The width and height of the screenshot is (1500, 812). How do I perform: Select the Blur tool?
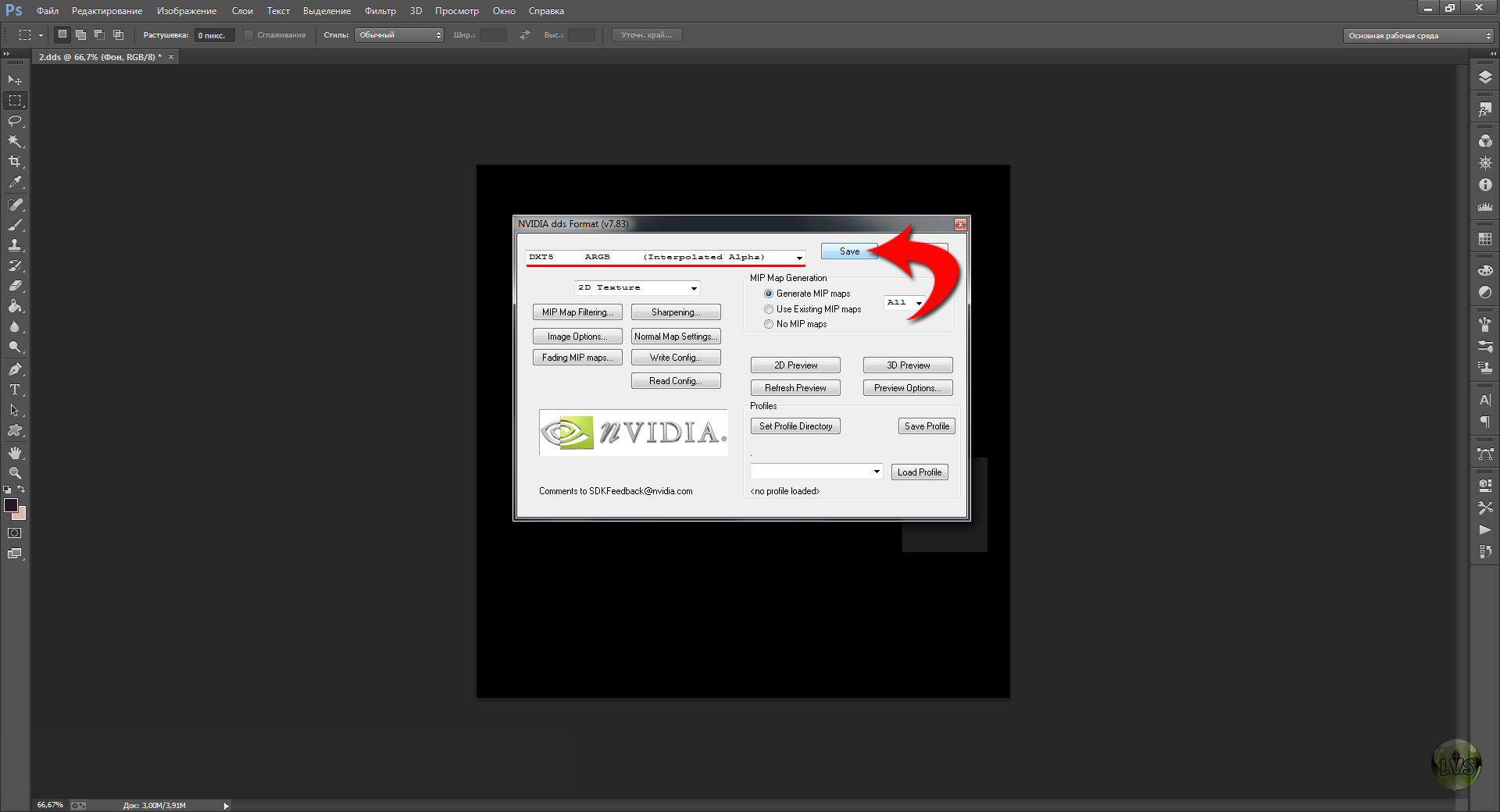(15, 326)
